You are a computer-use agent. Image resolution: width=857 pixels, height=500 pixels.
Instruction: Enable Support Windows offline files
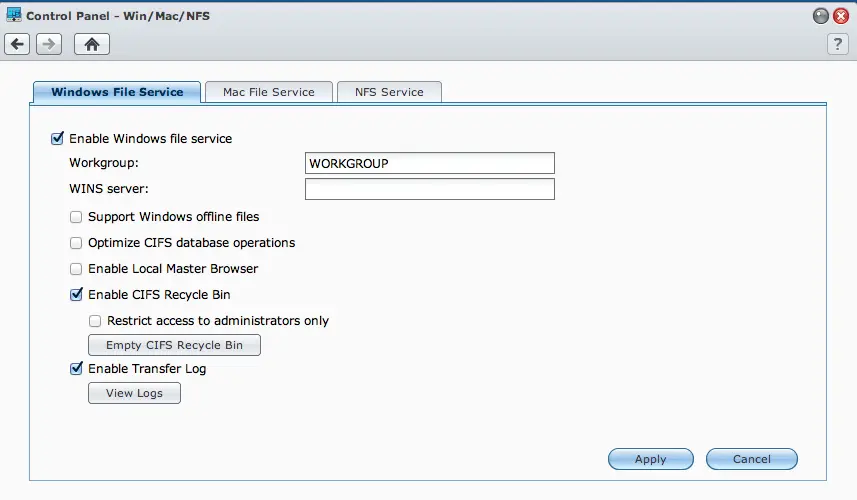coord(76,217)
